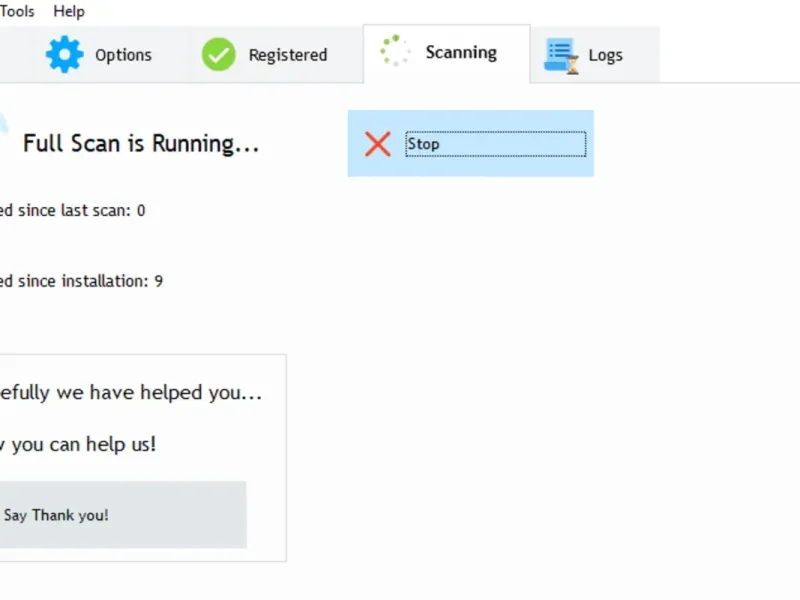Click the green Registered checkmark icon
Viewport: 800px width, 600px height.
point(218,54)
